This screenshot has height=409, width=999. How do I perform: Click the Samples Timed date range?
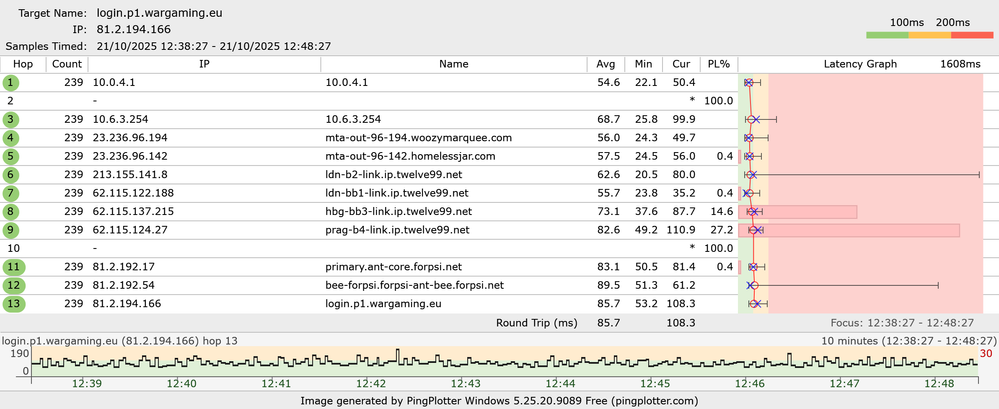(213, 46)
